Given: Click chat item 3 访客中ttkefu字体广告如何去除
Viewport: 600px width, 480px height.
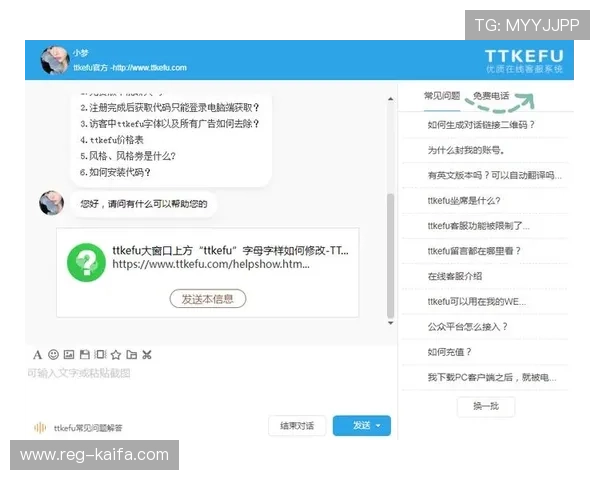Looking at the screenshot, I should click(170, 124).
